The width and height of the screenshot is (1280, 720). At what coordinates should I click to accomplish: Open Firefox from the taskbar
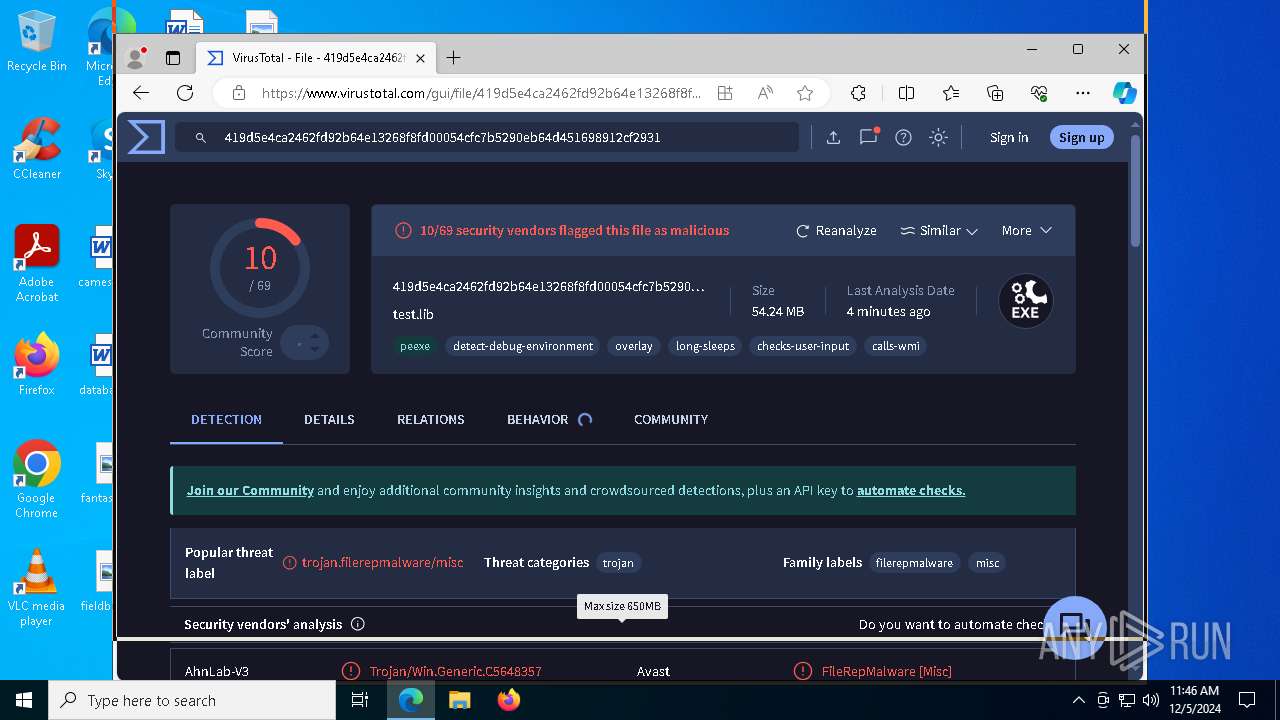point(508,700)
